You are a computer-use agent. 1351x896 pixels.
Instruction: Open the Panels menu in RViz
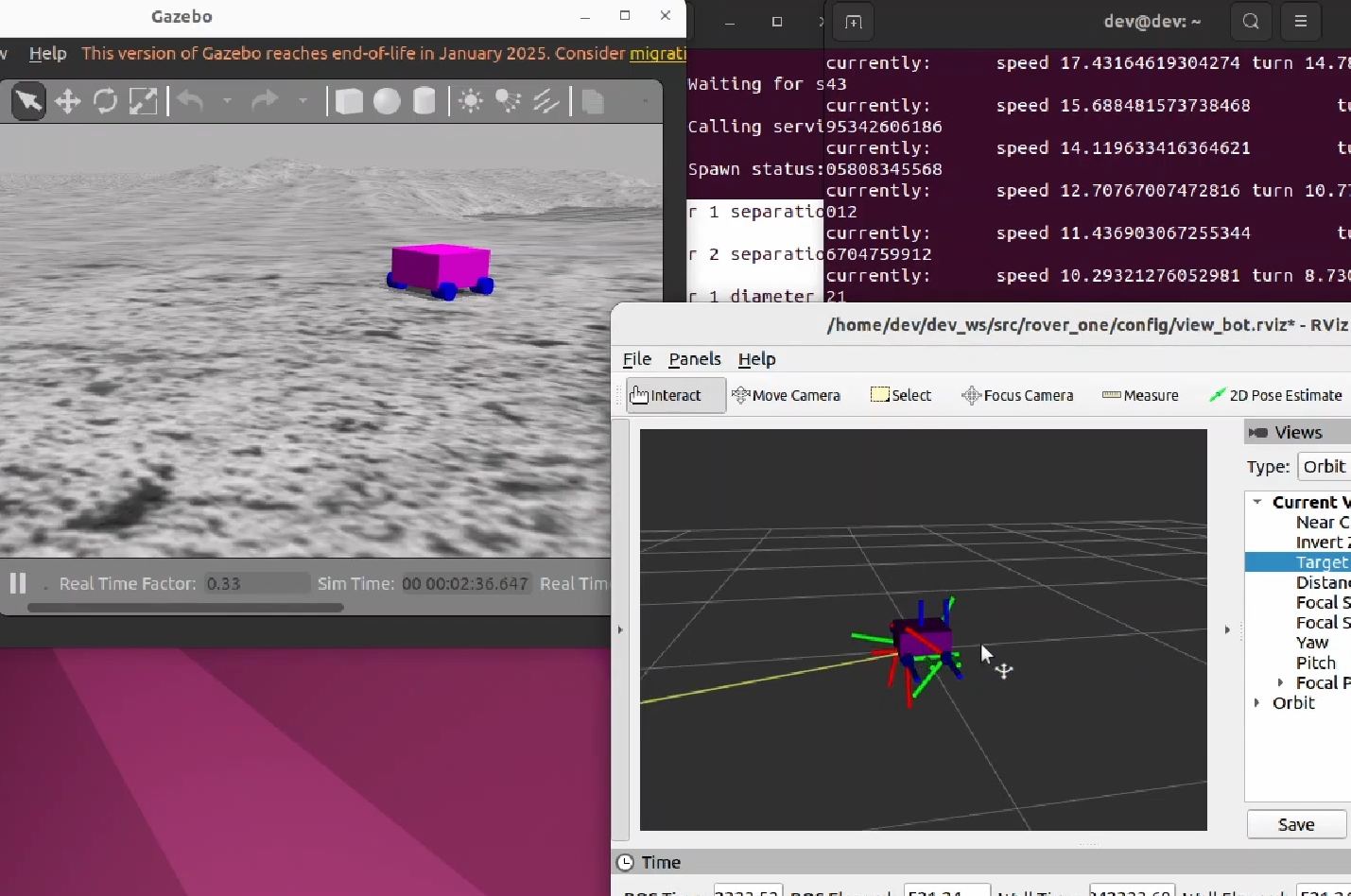point(695,359)
